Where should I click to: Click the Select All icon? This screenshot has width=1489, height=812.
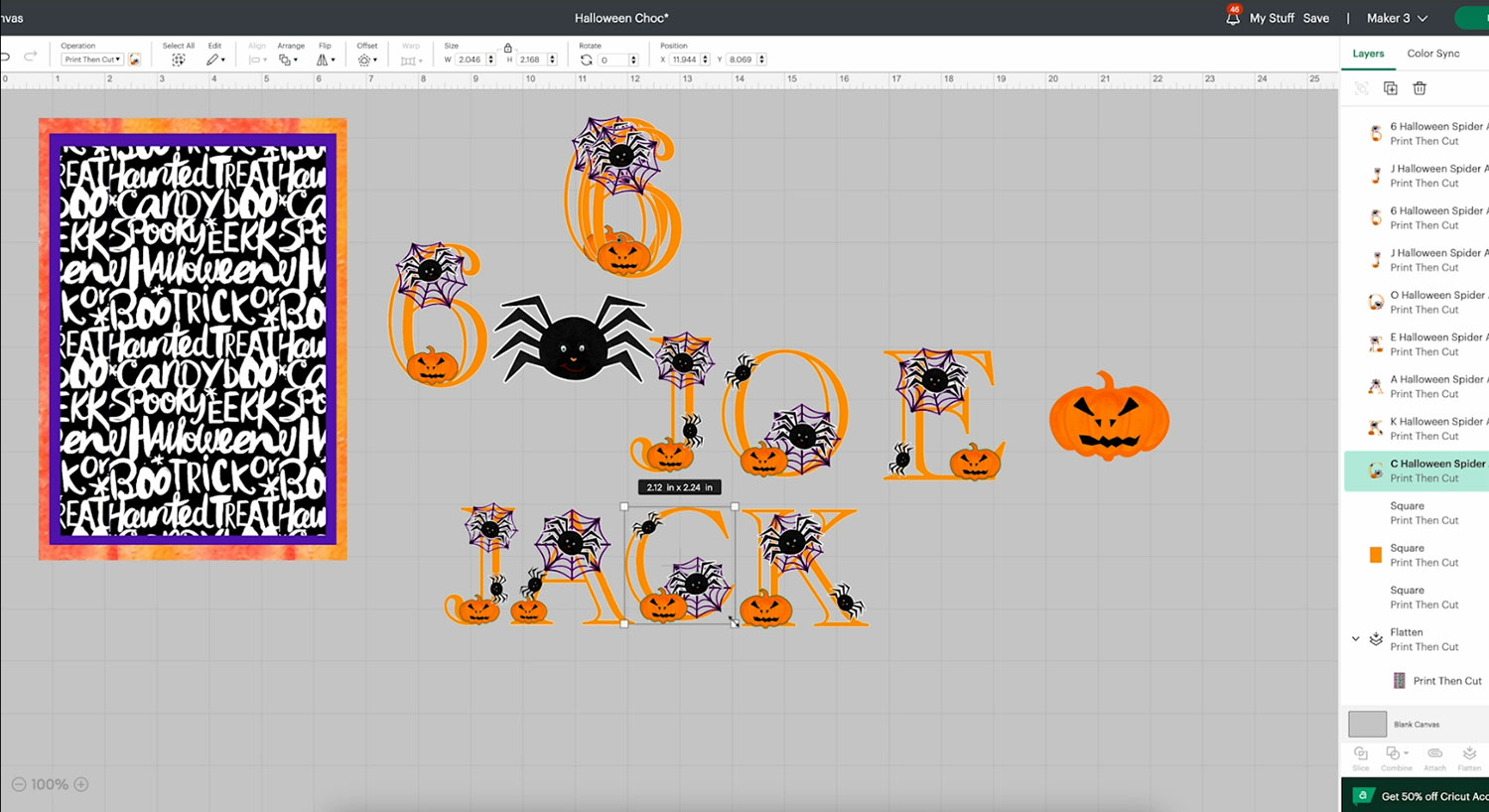(x=179, y=60)
